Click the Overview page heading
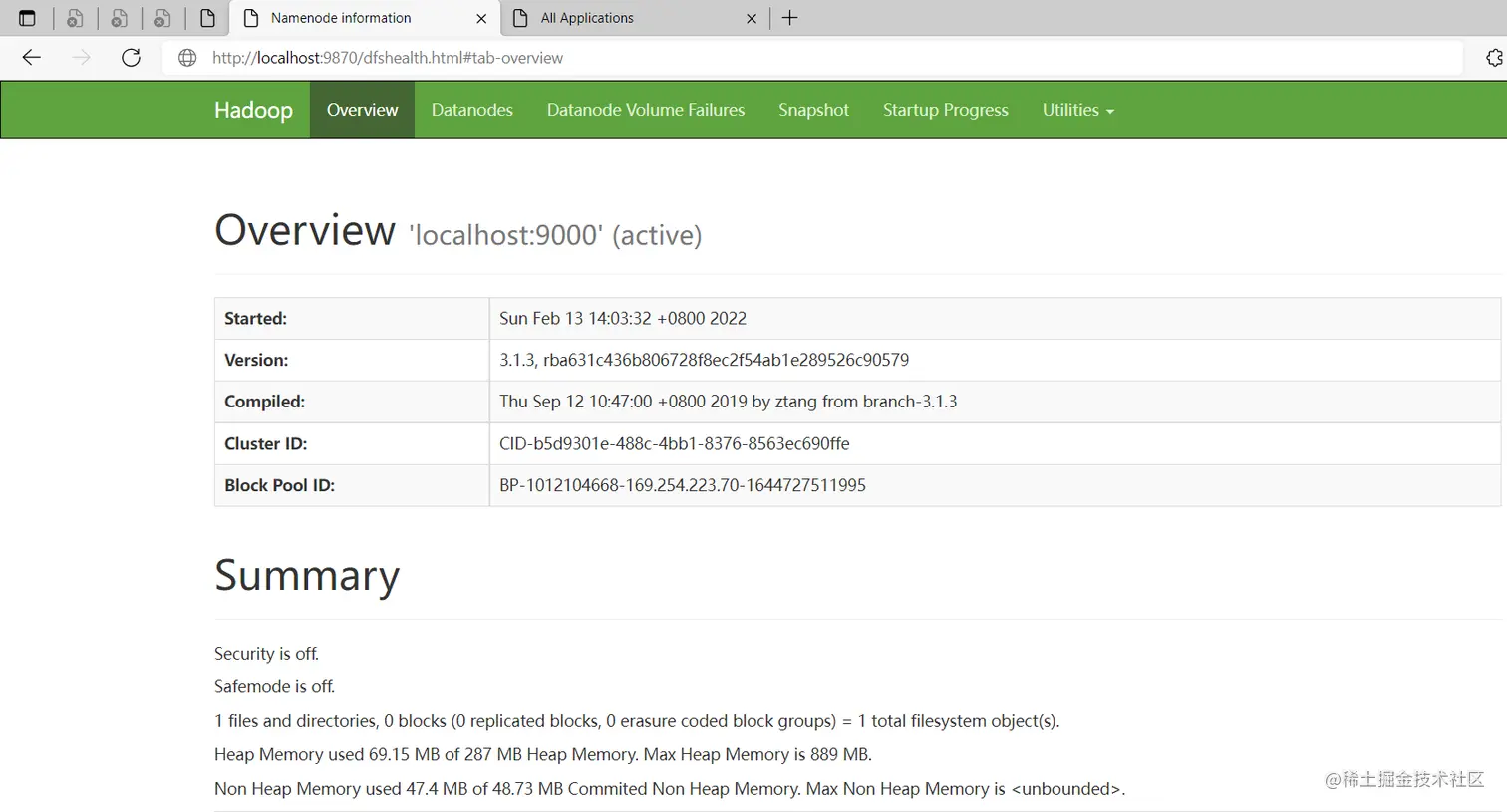The height and width of the screenshot is (812, 1507). pyautogui.click(x=305, y=230)
